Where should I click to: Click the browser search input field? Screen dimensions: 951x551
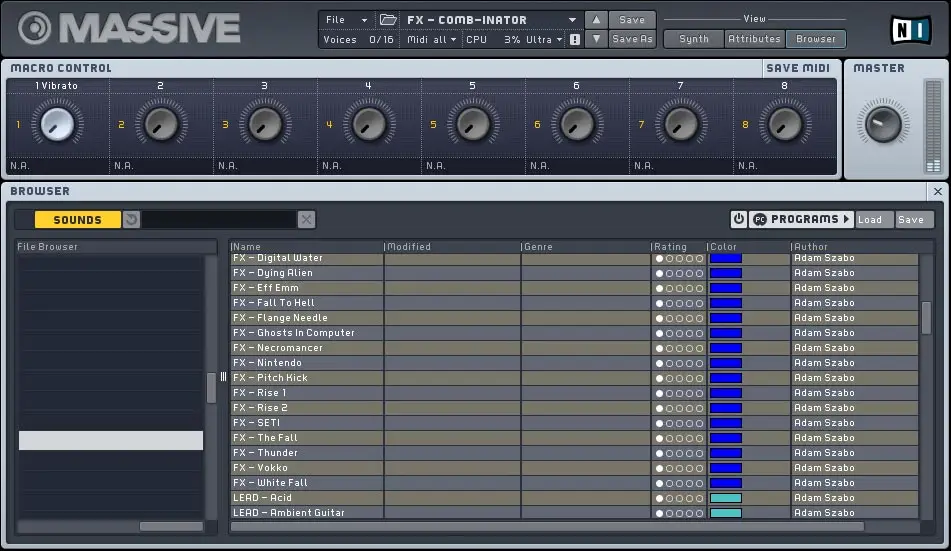[219, 220]
